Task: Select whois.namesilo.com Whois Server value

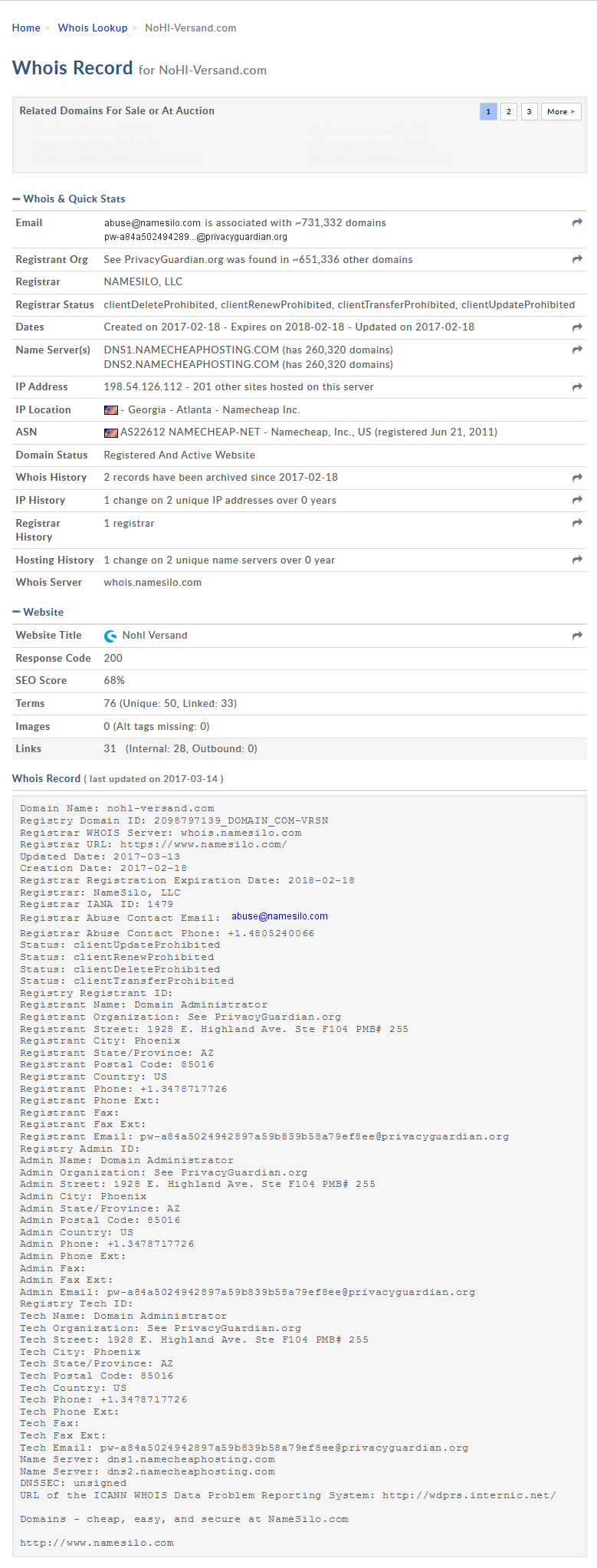Action: pyautogui.click(x=153, y=583)
